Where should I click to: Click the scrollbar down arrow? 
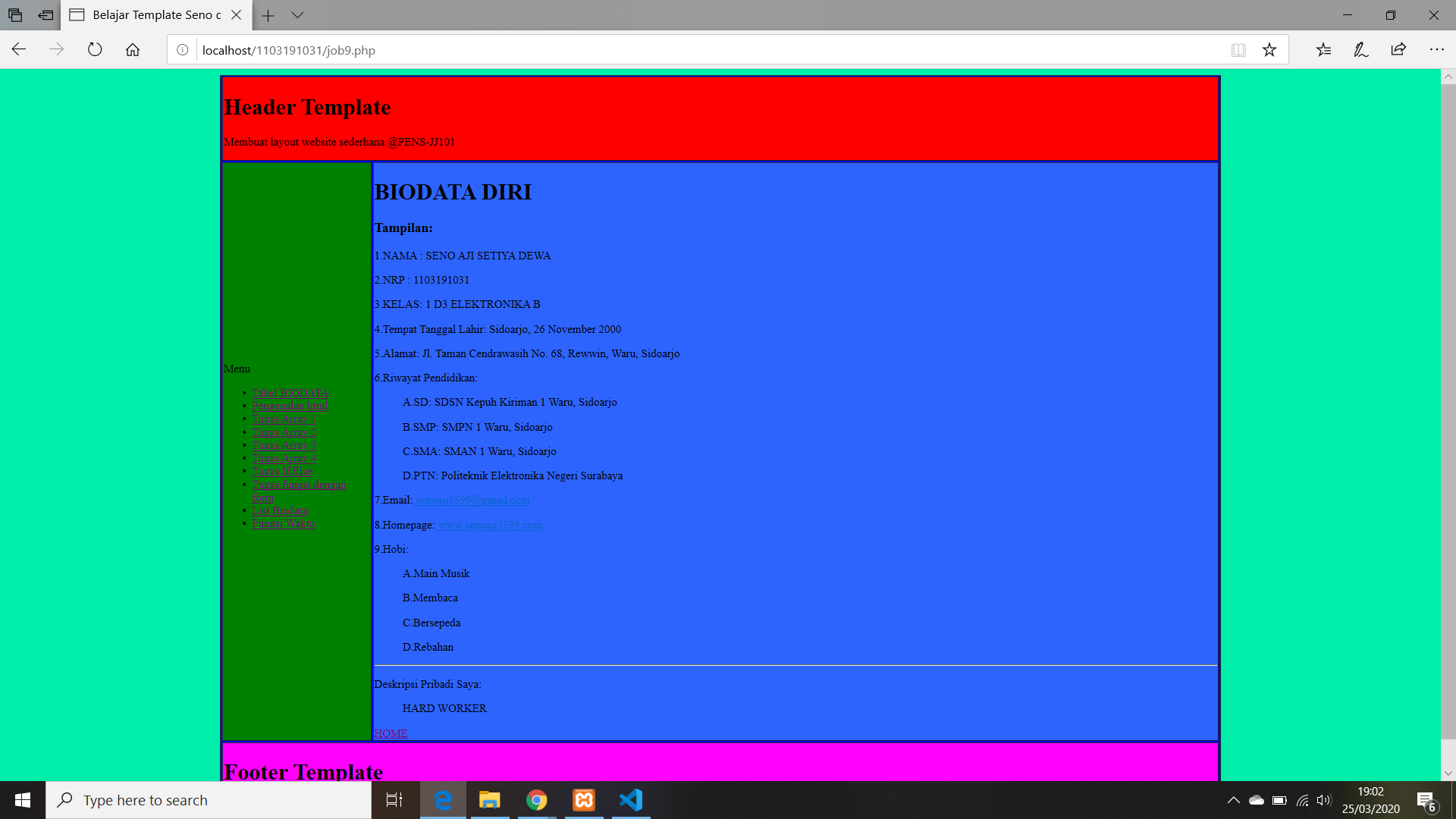point(1448,773)
